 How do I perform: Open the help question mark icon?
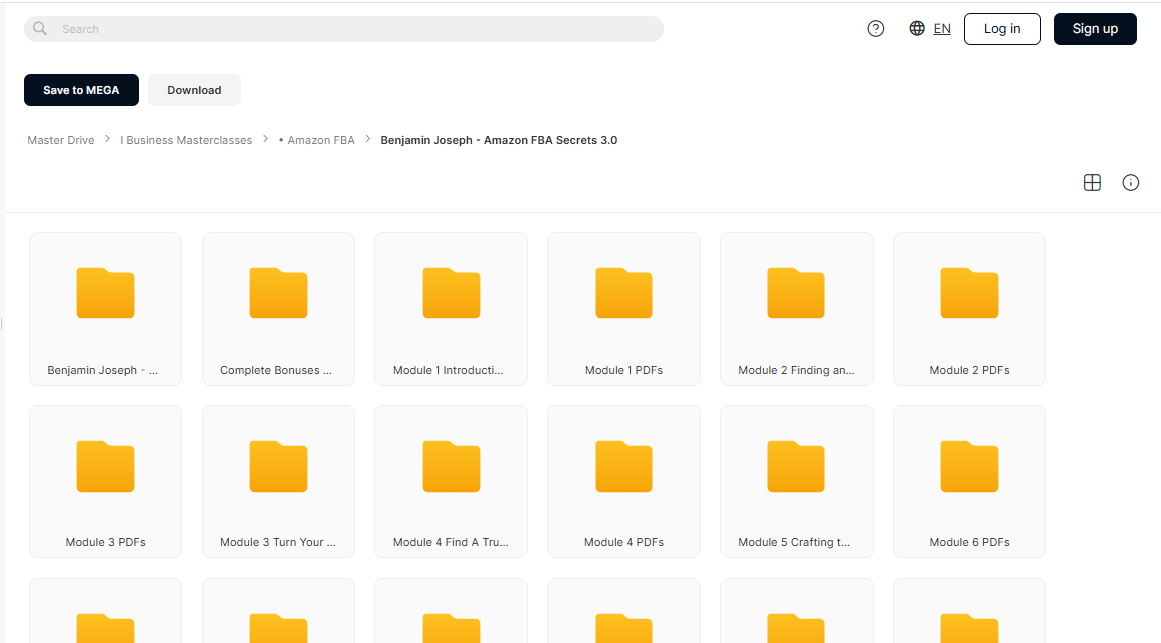point(875,29)
